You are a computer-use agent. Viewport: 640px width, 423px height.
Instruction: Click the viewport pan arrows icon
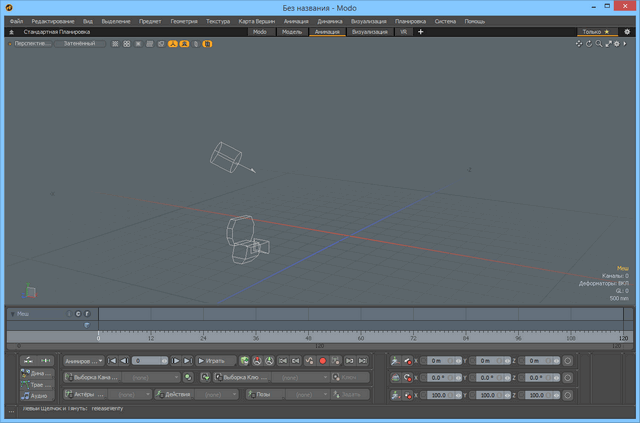[578, 44]
